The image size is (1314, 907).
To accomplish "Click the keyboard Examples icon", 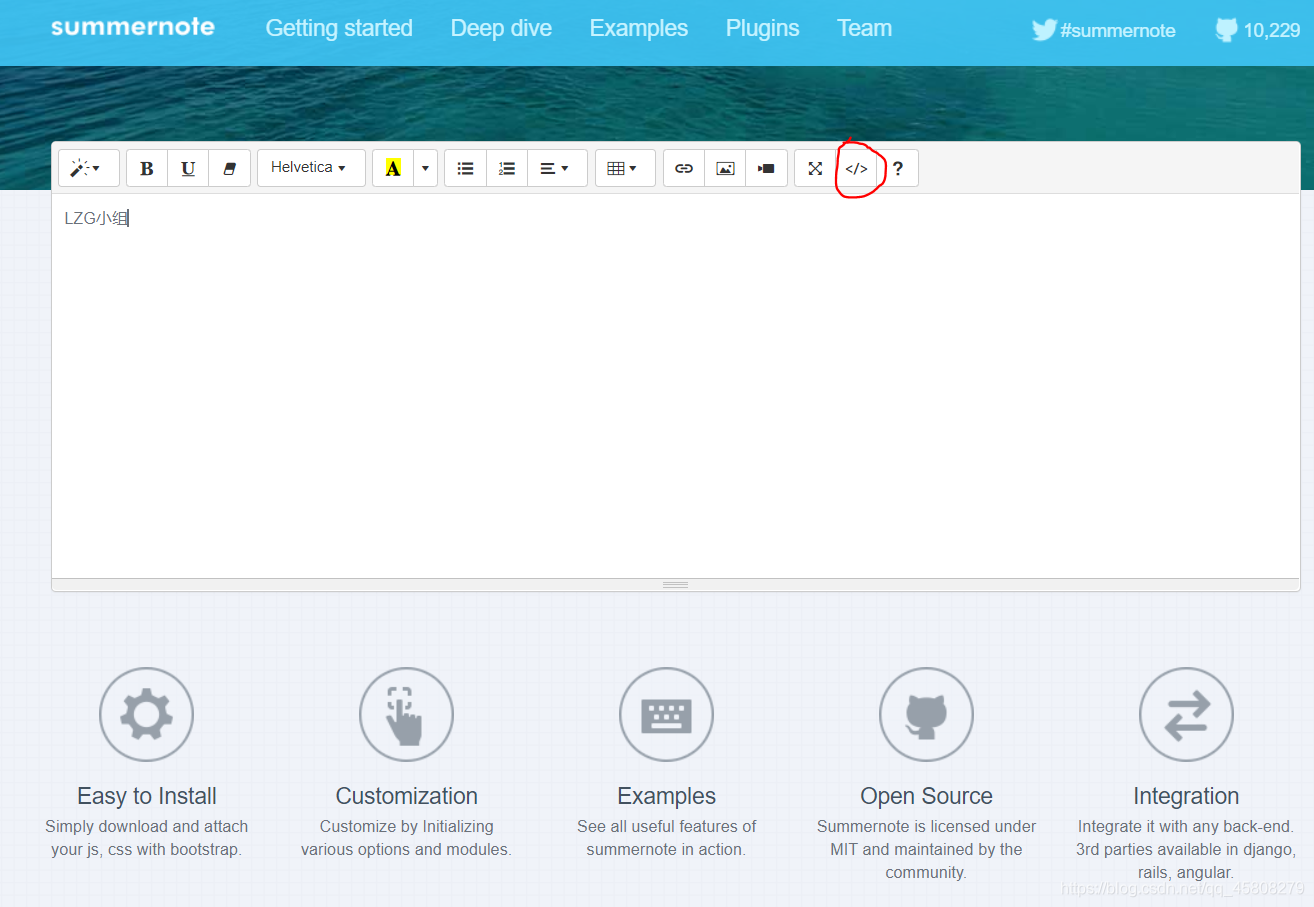I will pos(666,714).
